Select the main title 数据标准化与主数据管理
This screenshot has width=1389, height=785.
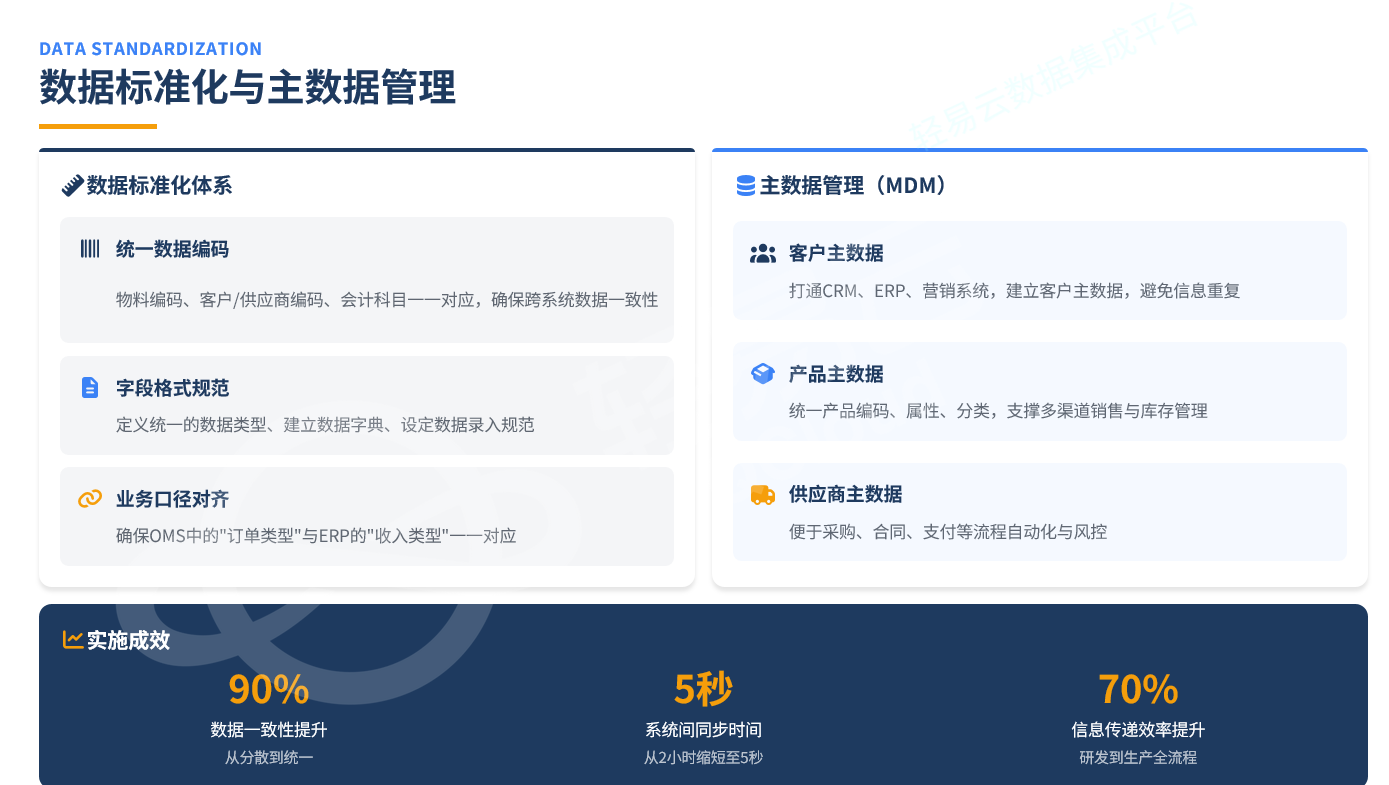[x=247, y=88]
